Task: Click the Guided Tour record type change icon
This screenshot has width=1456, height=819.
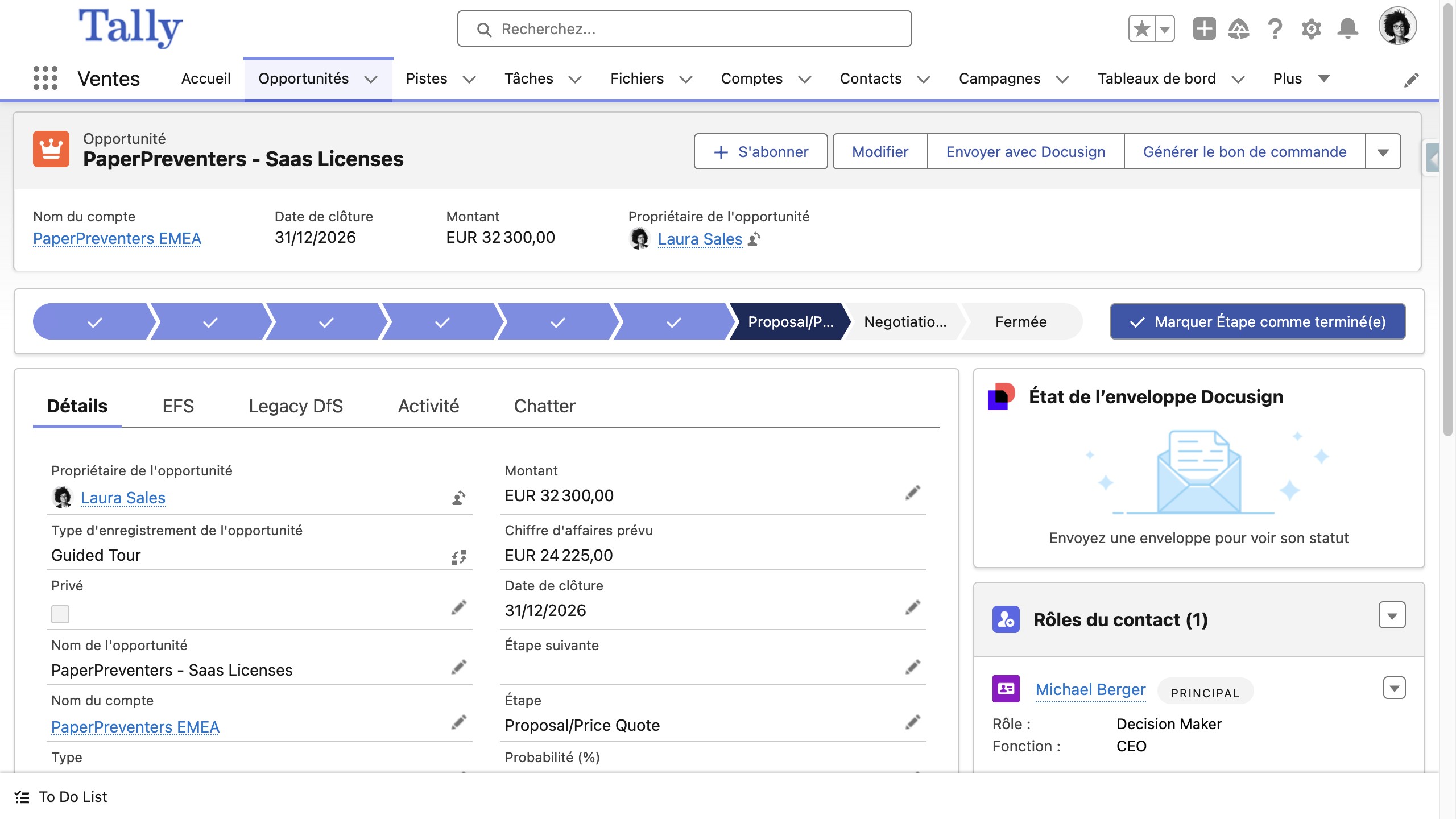Action: (x=458, y=557)
